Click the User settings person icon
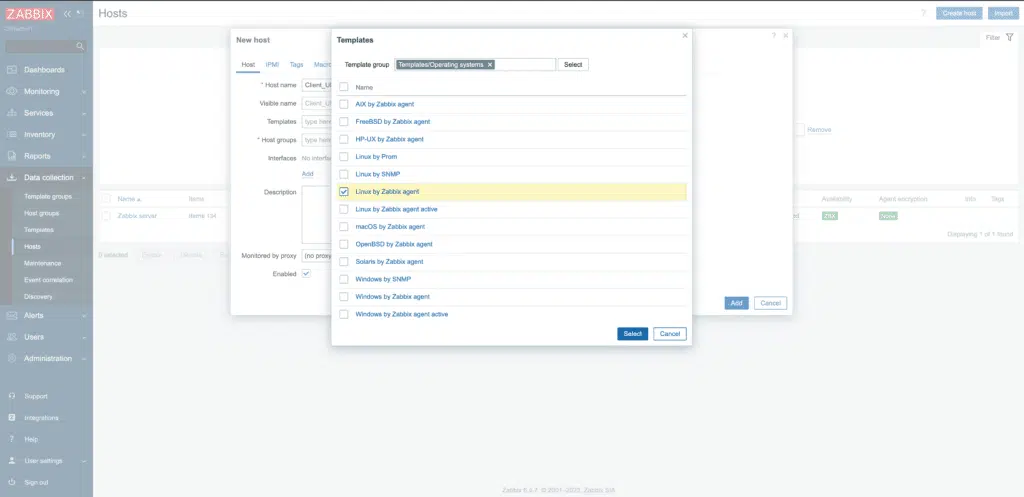This screenshot has height=497, width=1024. tap(12, 461)
